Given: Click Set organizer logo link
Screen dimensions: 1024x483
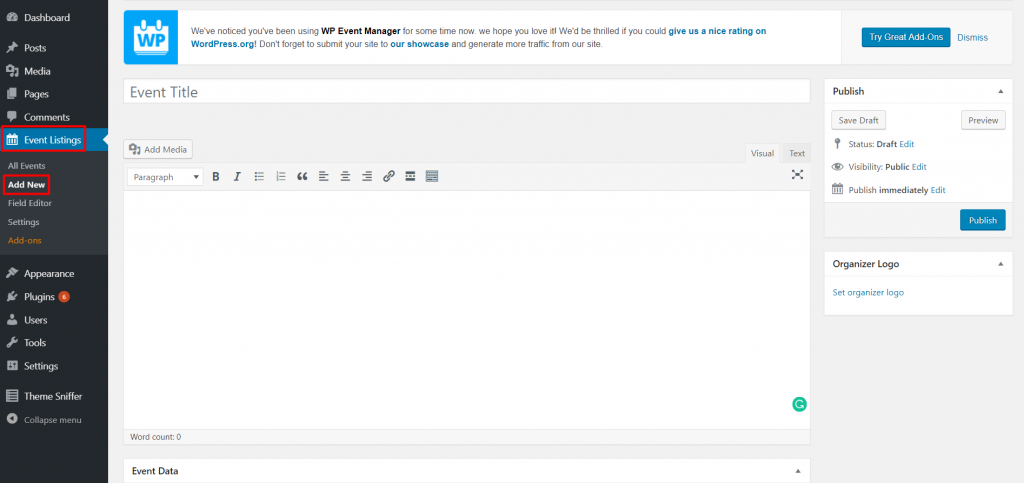Looking at the screenshot, I should [x=868, y=292].
